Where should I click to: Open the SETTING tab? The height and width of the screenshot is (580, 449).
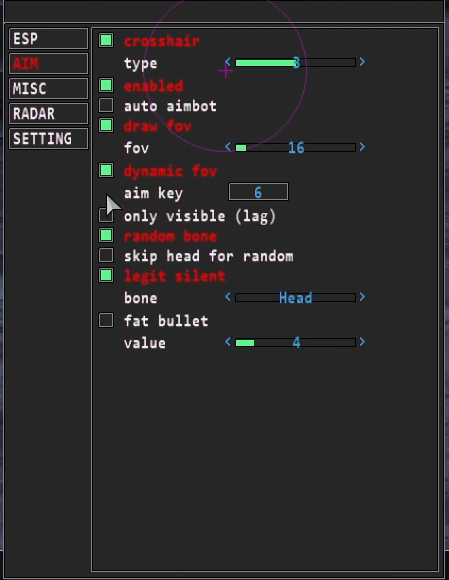48,139
